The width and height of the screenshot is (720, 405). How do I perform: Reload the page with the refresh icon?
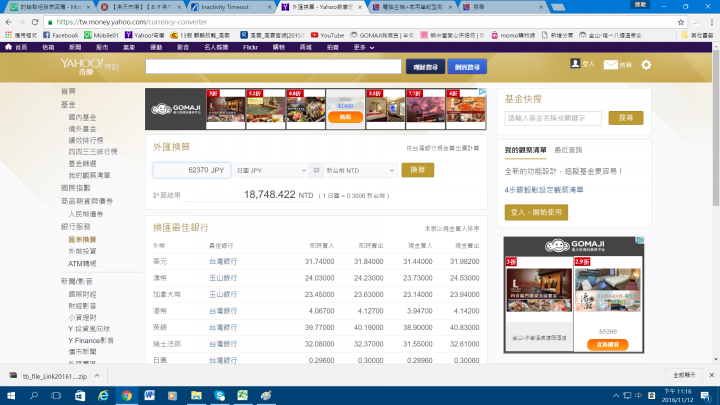click(35, 22)
